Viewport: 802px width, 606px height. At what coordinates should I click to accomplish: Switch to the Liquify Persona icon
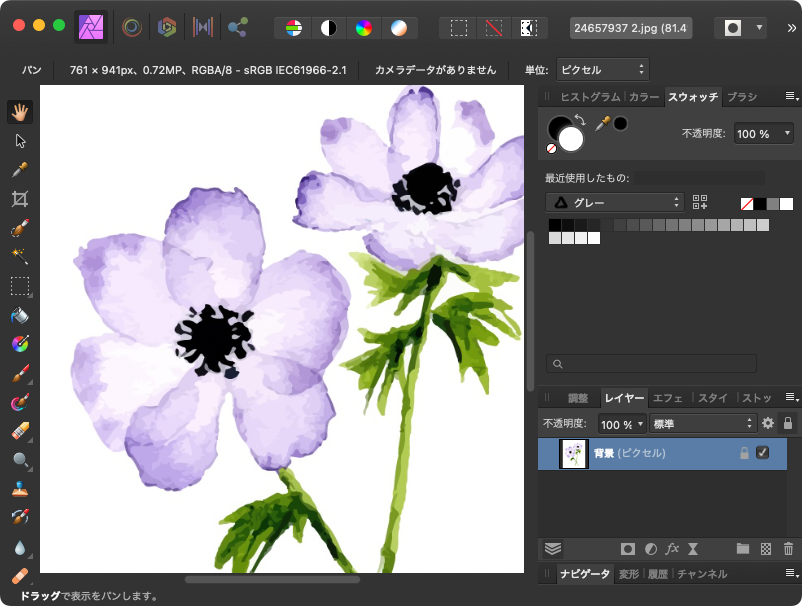pyautogui.click(x=131, y=27)
